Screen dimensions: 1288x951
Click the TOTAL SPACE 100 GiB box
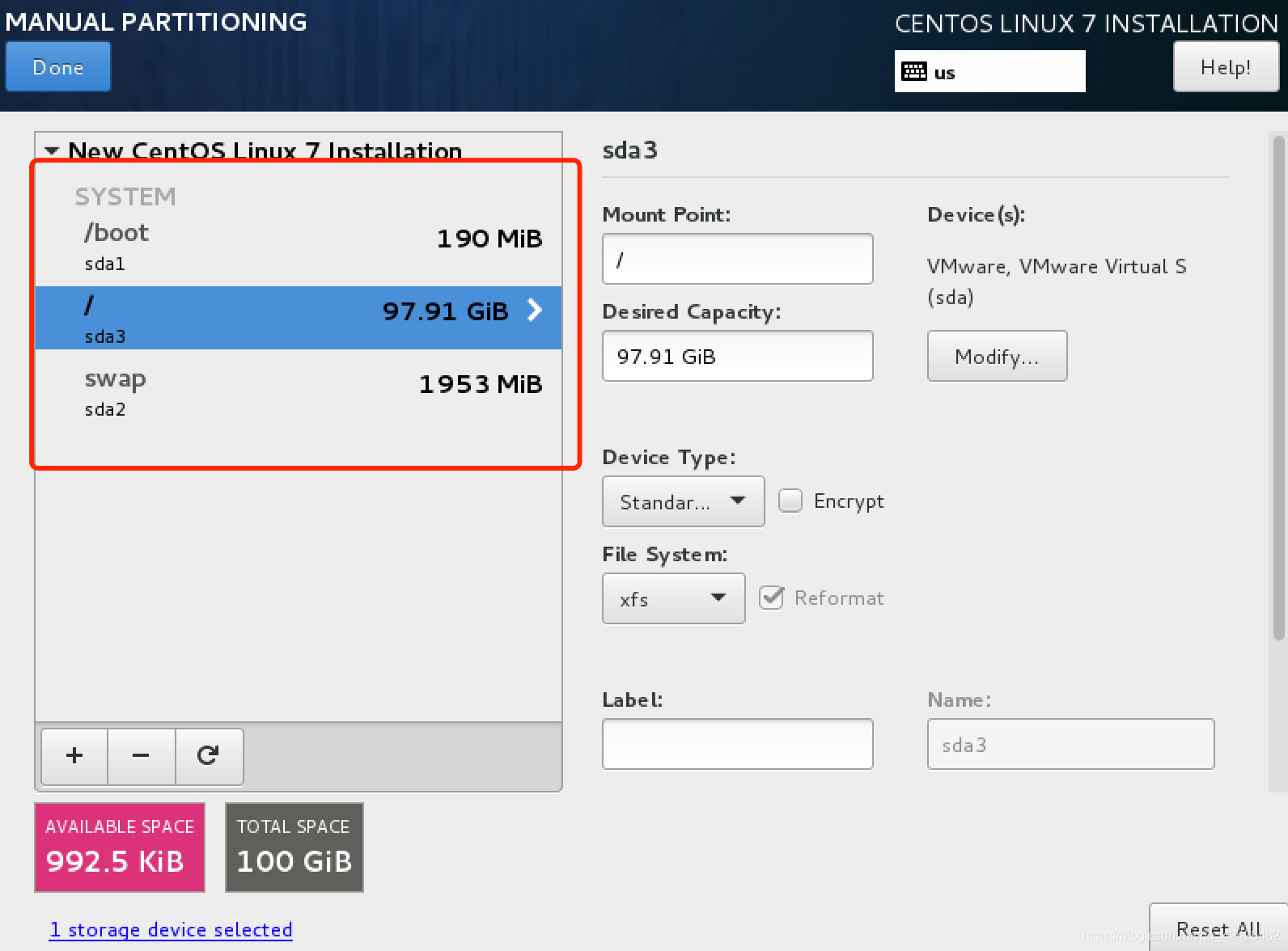coord(294,847)
